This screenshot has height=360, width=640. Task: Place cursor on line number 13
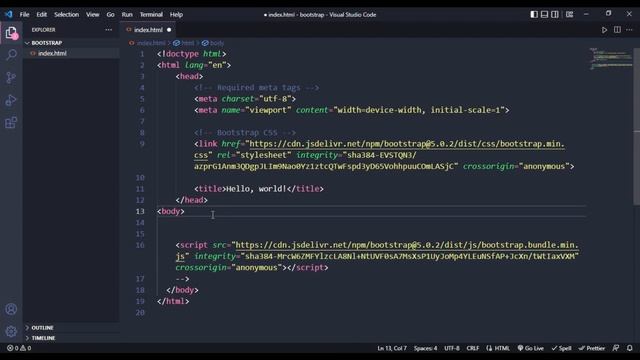click(x=140, y=211)
